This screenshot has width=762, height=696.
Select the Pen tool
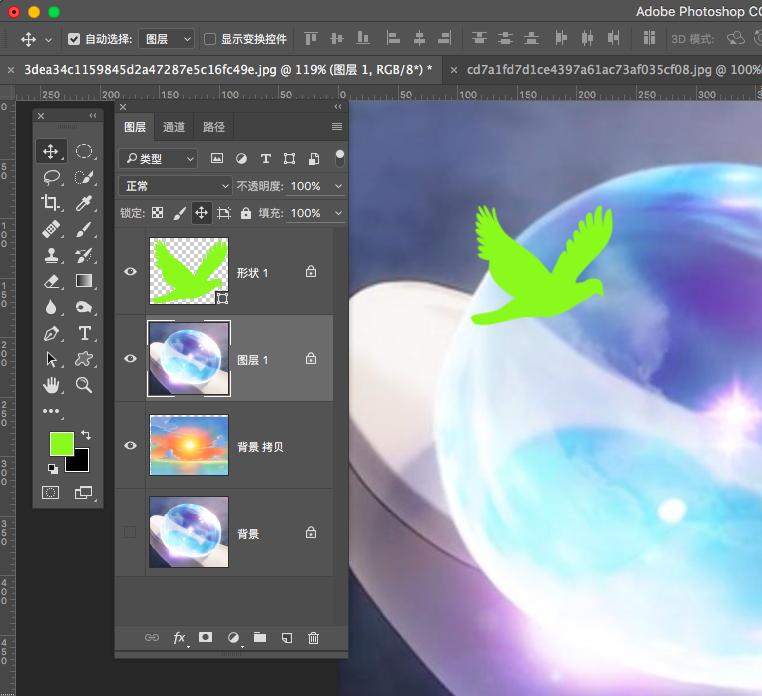[x=51, y=333]
